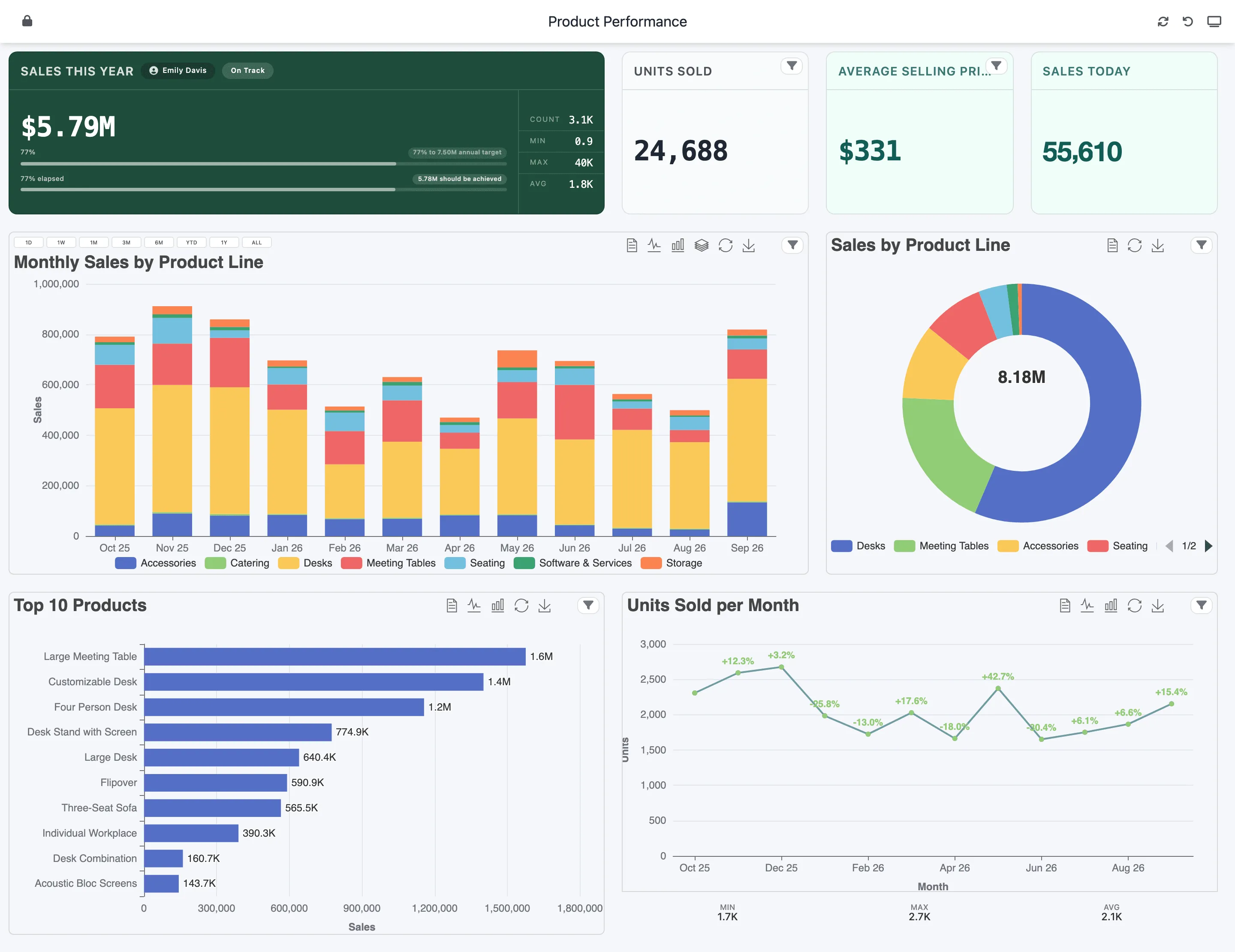The image size is (1235, 952).
Task: Select the 1Y time range
Action: tap(224, 243)
